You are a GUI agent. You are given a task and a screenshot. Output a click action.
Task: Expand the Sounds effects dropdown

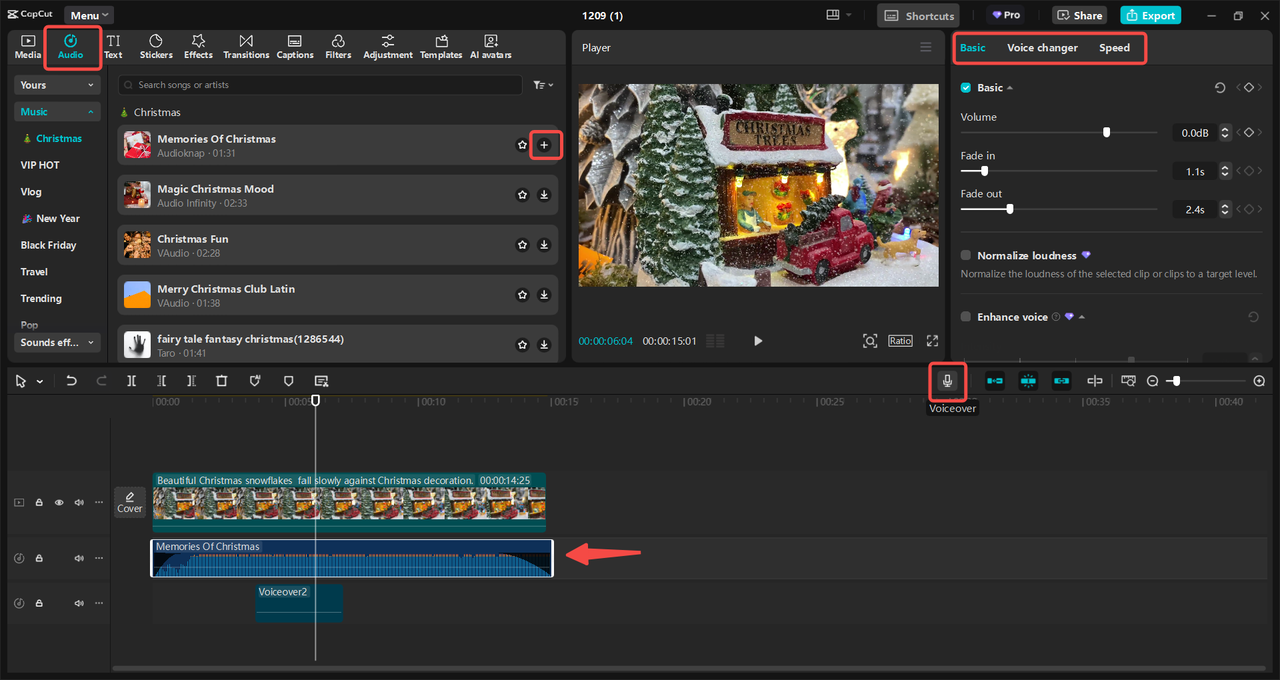pos(59,342)
